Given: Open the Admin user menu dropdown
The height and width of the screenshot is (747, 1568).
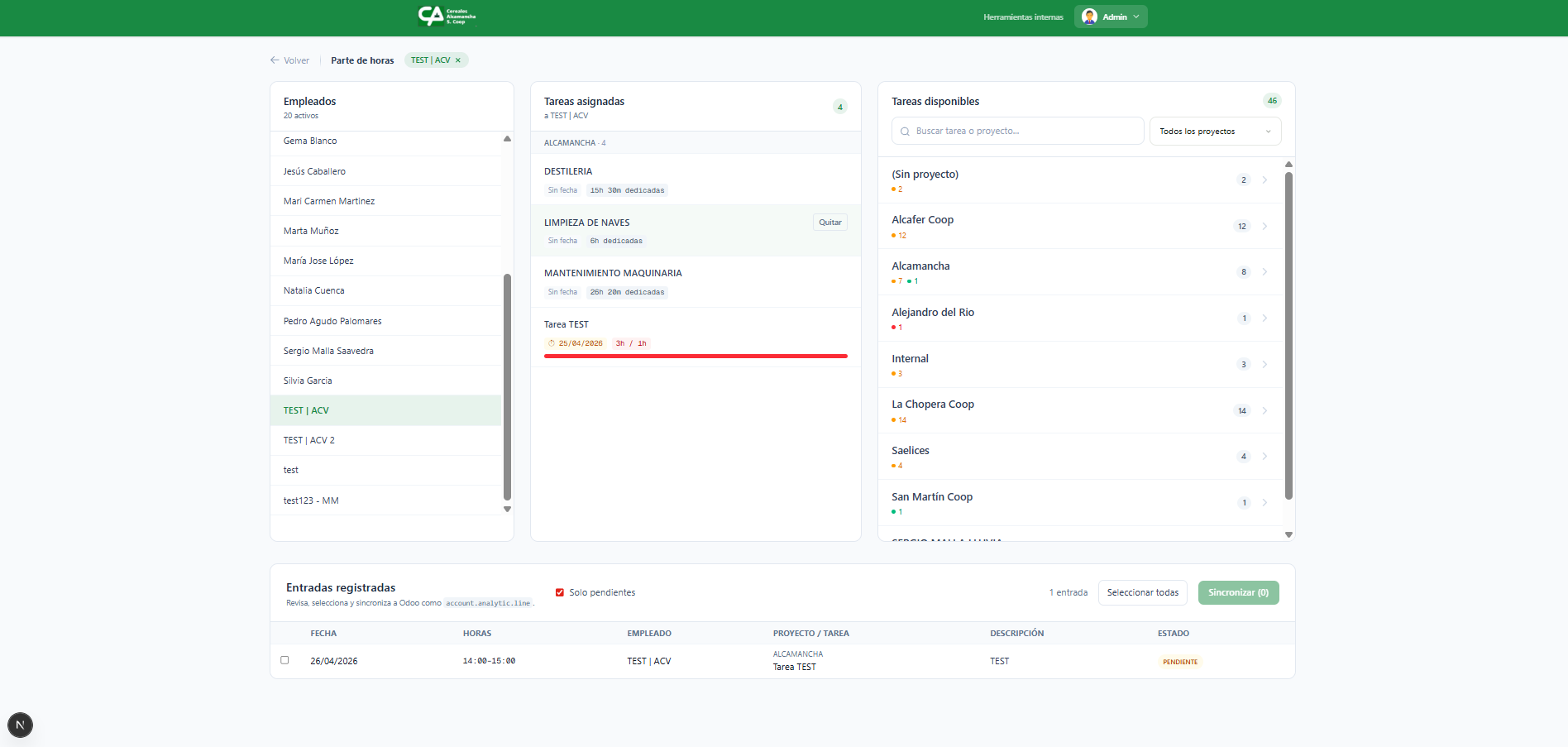Looking at the screenshot, I should click(1136, 17).
